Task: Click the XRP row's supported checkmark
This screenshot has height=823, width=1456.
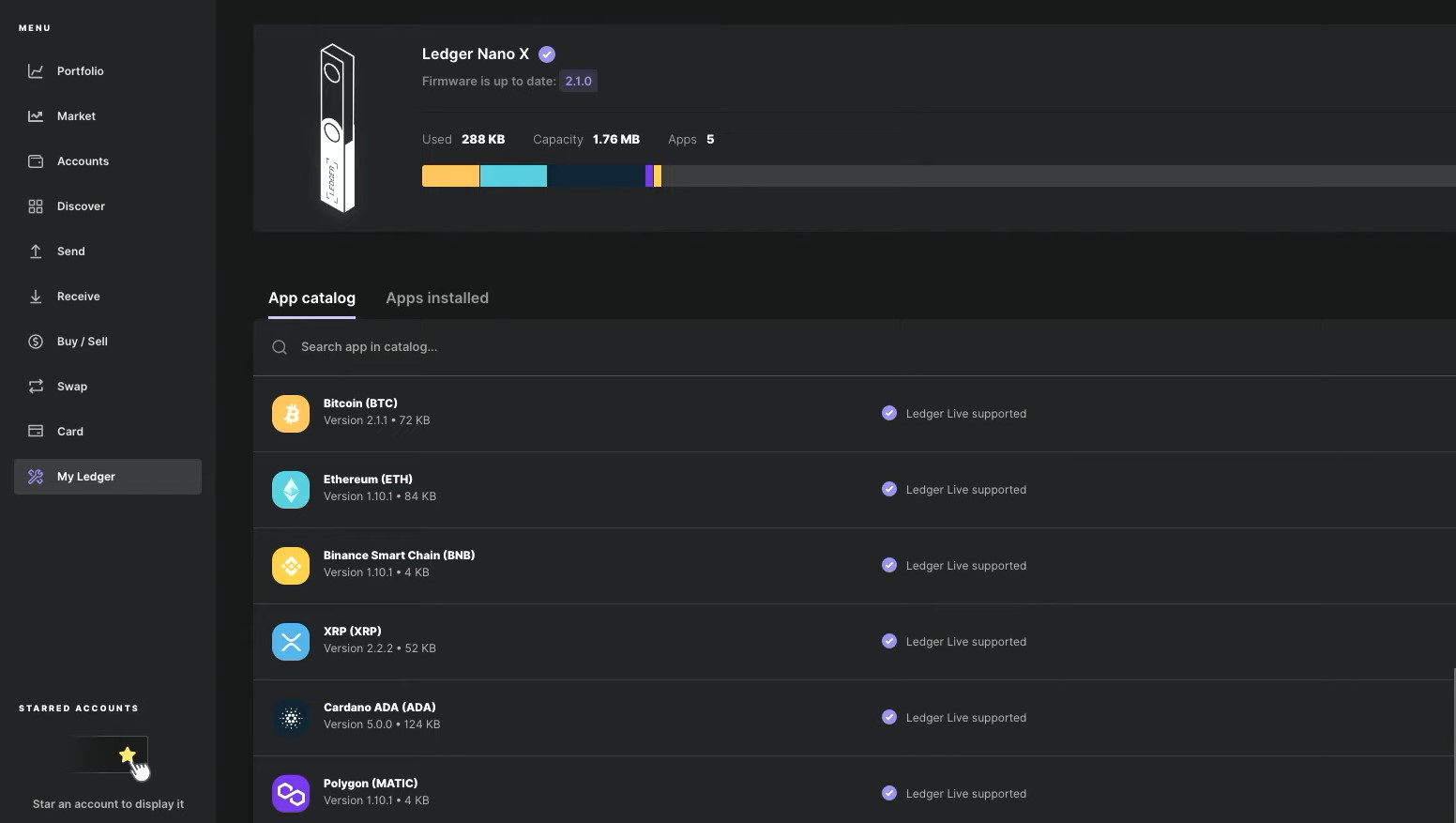Action: (889, 641)
